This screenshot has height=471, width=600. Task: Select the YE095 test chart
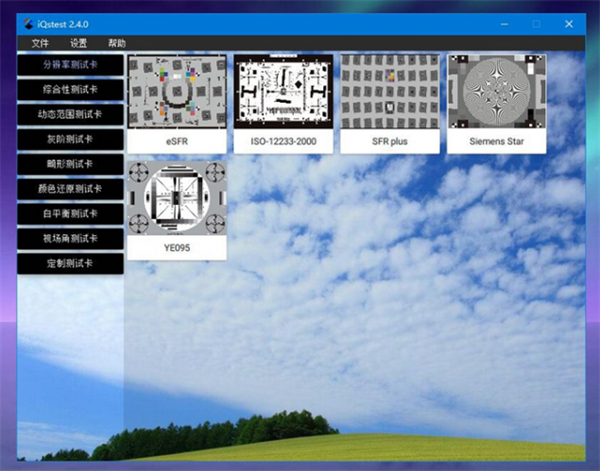point(177,209)
